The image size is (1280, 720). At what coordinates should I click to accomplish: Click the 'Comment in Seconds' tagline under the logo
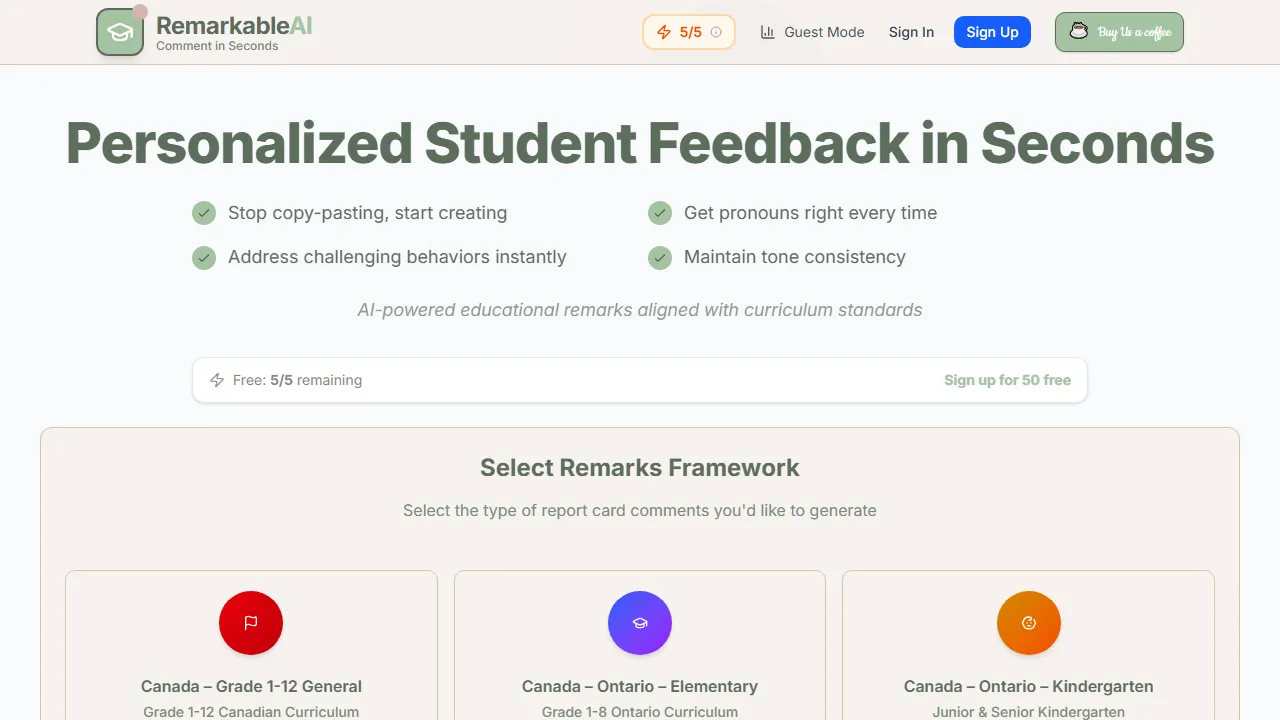coord(218,45)
